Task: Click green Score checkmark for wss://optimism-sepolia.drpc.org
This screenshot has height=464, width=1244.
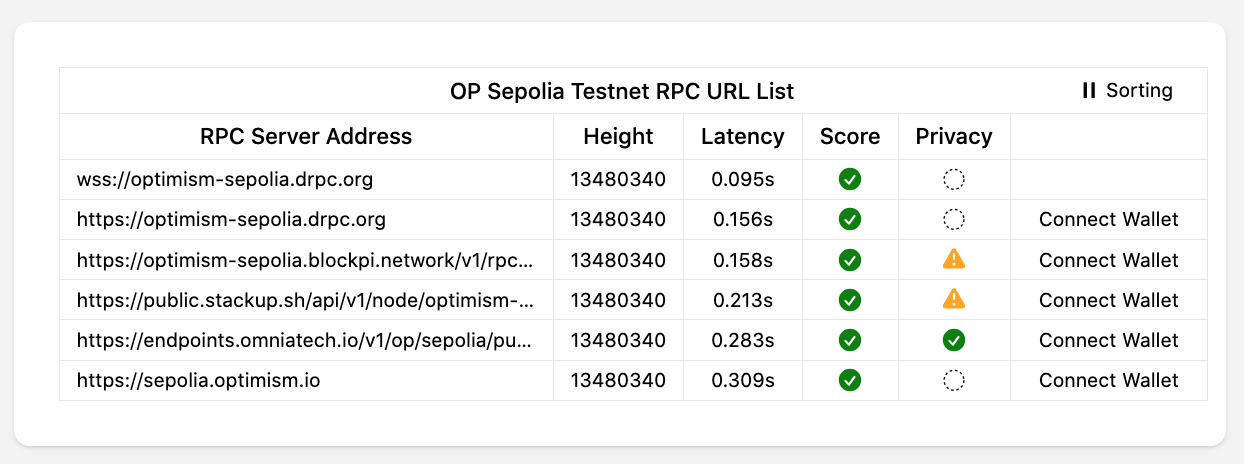Action: [850, 180]
